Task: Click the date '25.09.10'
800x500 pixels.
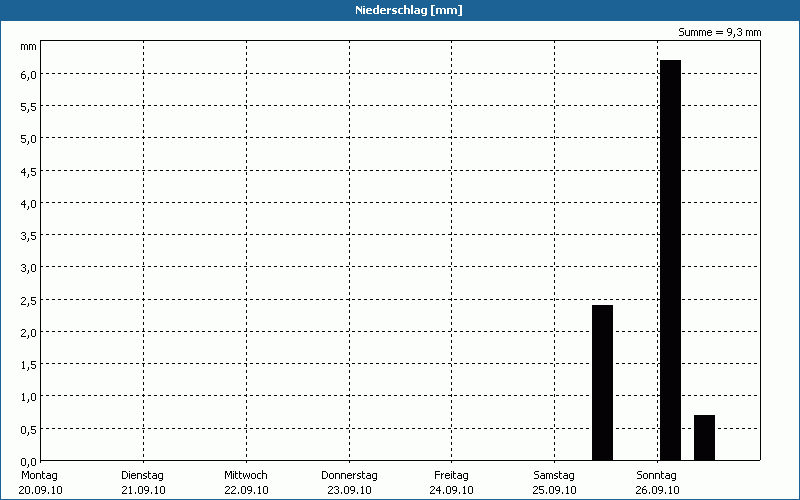Action: pyautogui.click(x=554, y=490)
